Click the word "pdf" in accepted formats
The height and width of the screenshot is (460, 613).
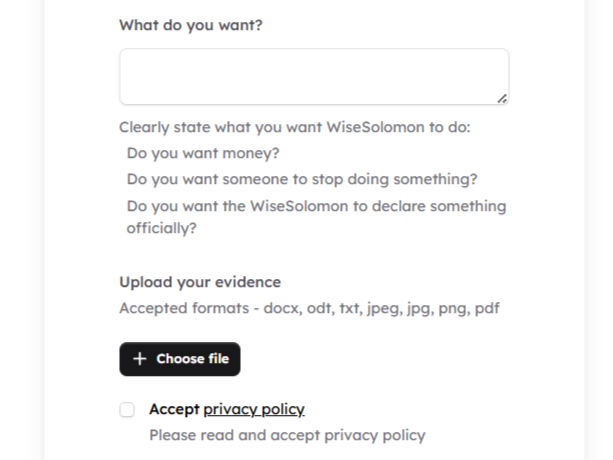tap(486, 308)
